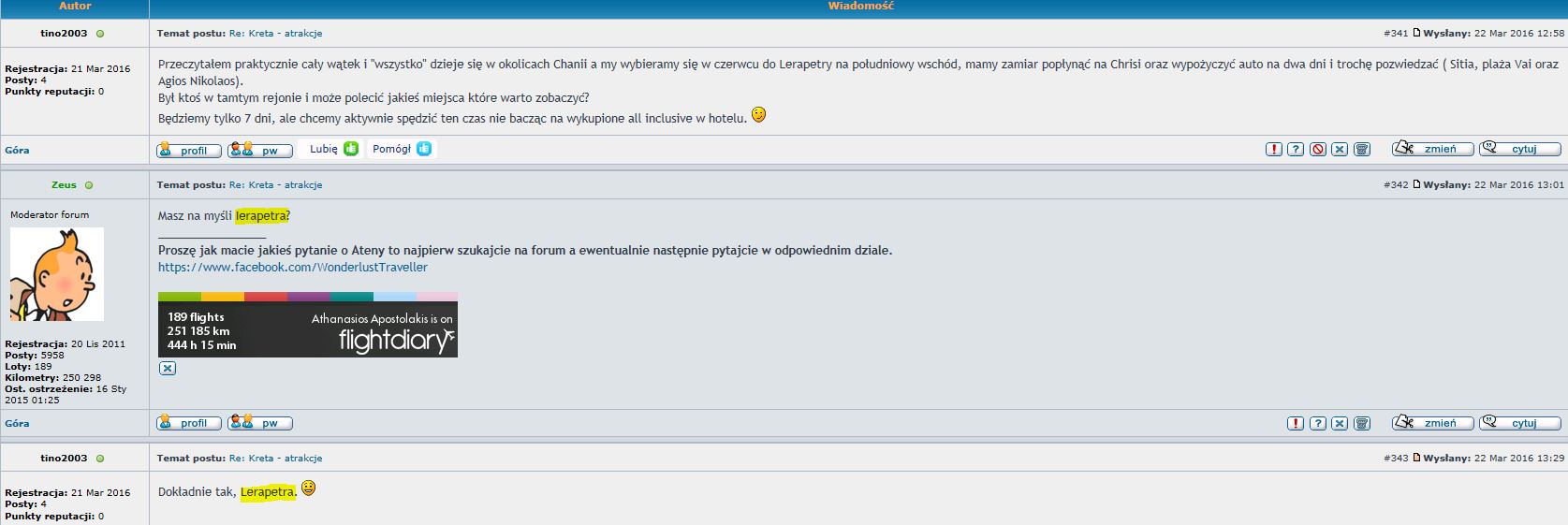Click the blue X delete icon in post #341
Image resolution: width=1568 pixels, height=525 pixels.
(1340, 149)
